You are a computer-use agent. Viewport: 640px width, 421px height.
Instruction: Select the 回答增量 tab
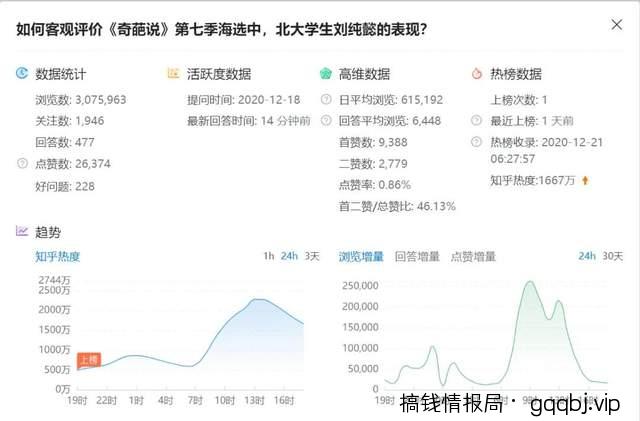[417, 256]
